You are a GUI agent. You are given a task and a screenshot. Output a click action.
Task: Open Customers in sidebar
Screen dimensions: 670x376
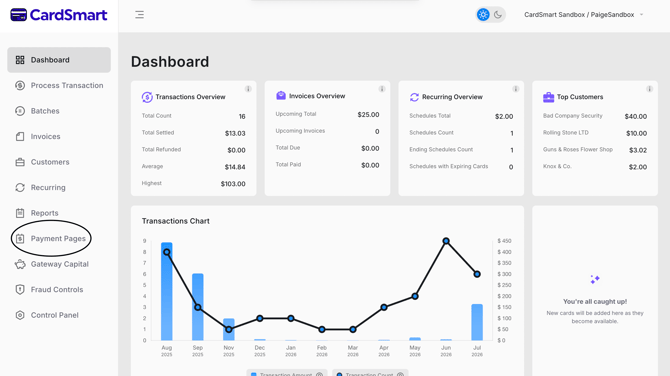click(x=59, y=162)
